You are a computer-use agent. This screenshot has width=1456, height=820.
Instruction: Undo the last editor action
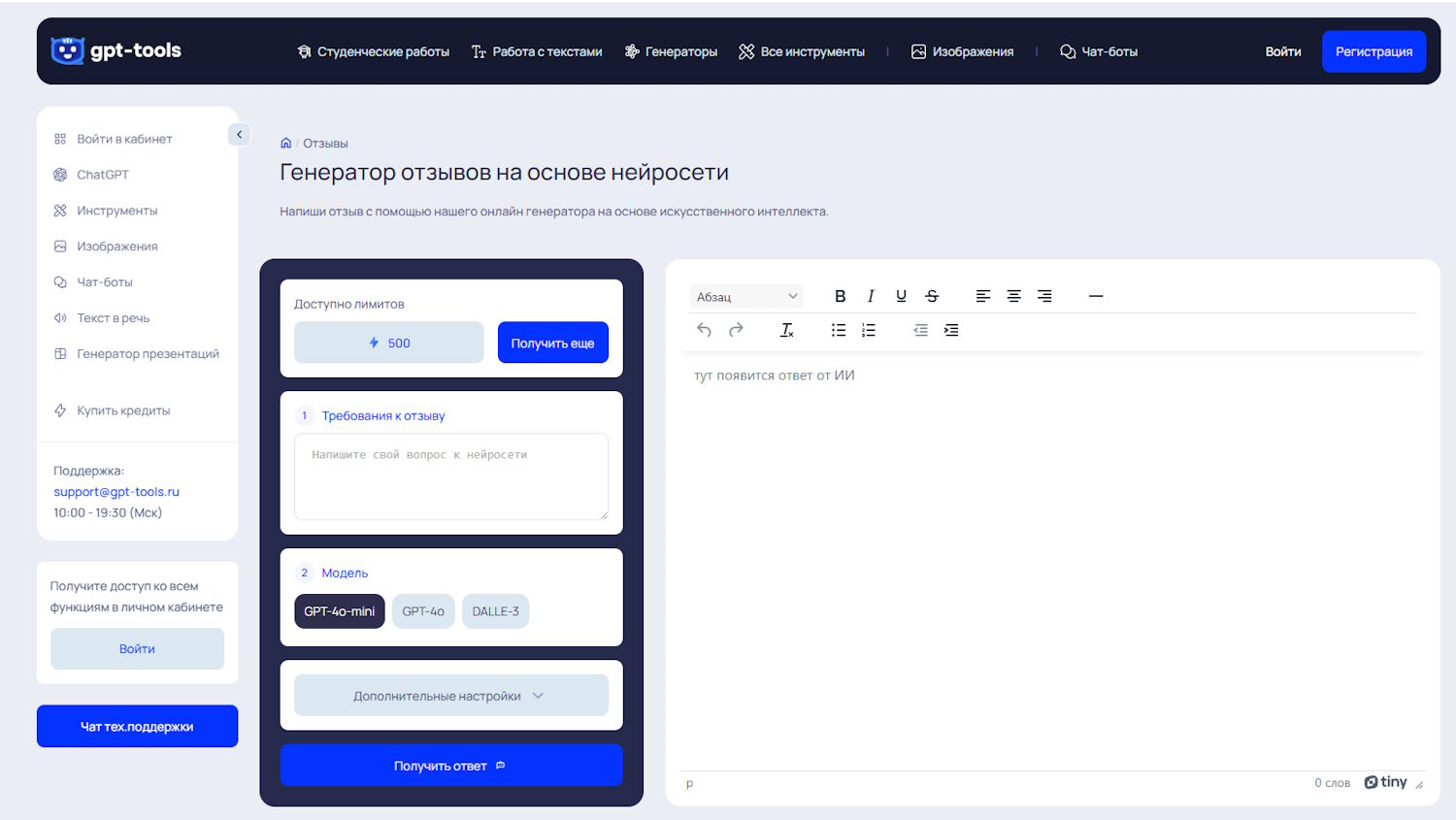click(x=705, y=330)
